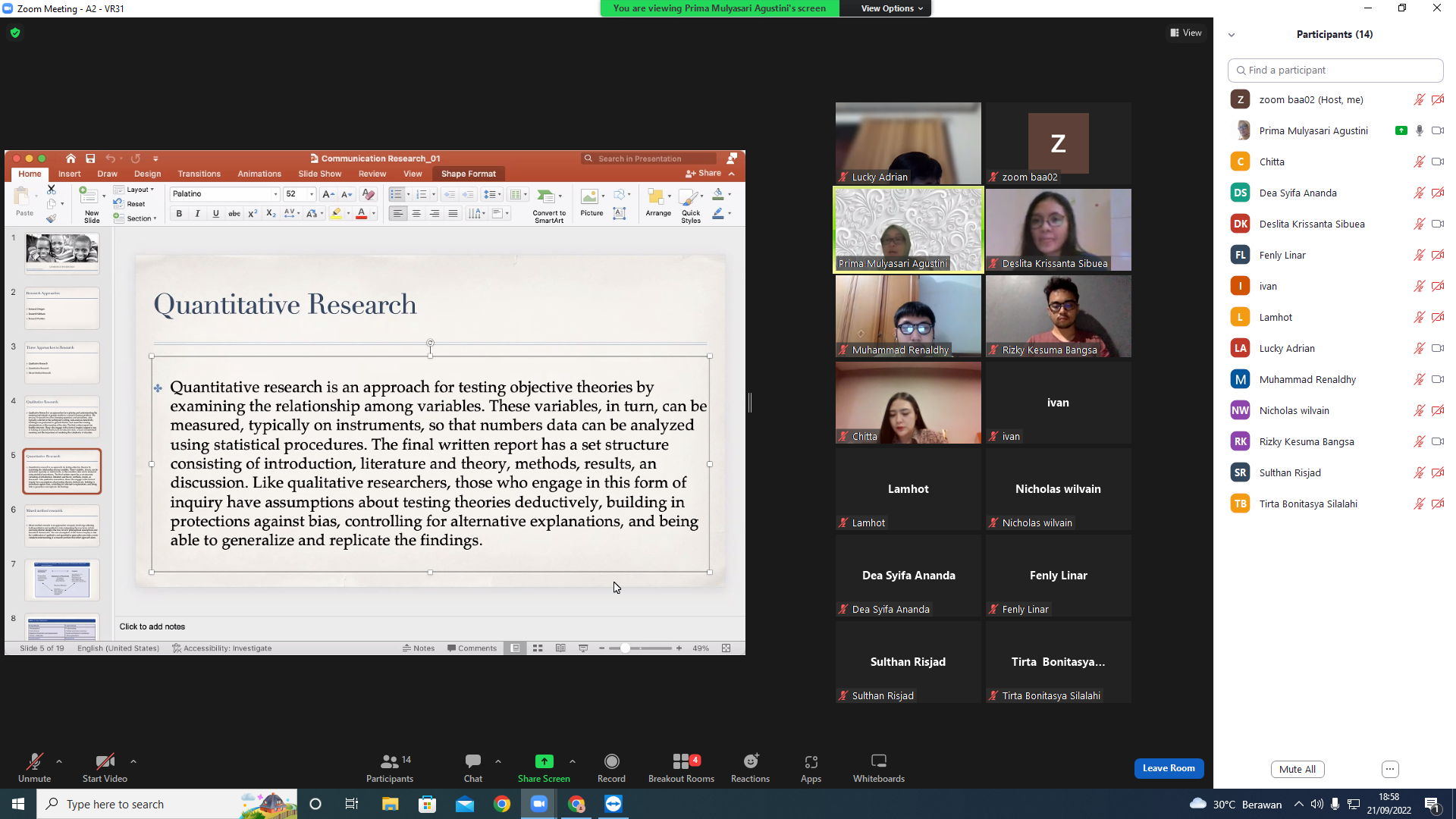Image resolution: width=1456 pixels, height=819 pixels.
Task: Collapse the Participants panel chevron
Action: pyautogui.click(x=1232, y=35)
